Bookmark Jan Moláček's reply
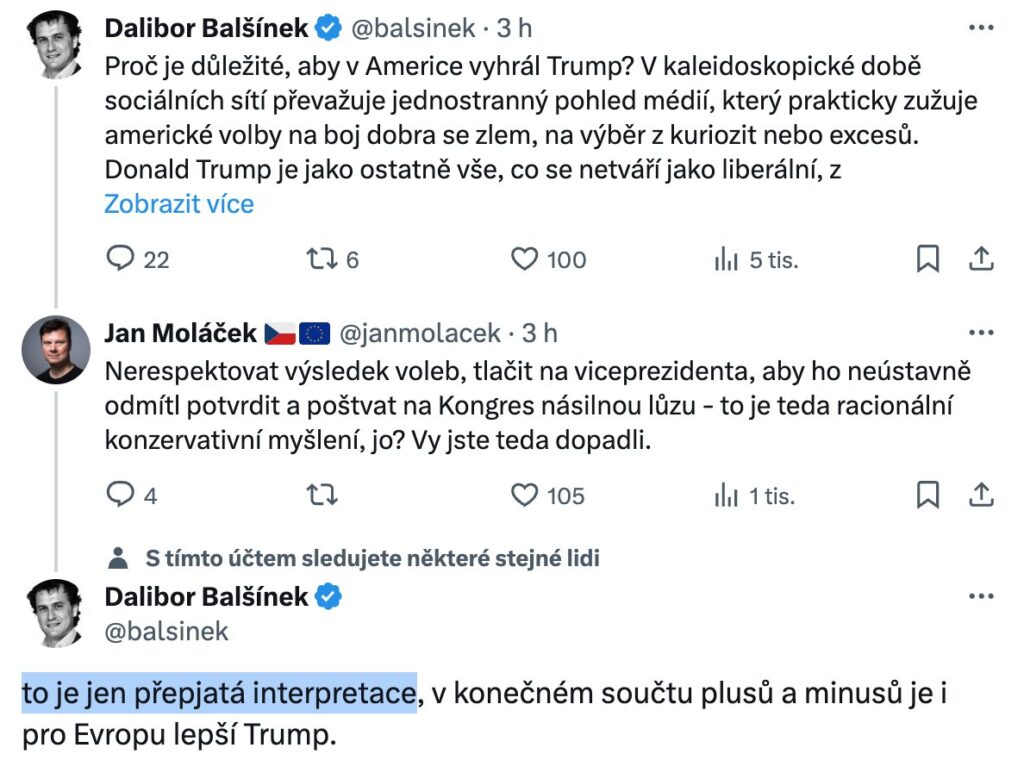This screenshot has width=1024, height=779. (928, 494)
